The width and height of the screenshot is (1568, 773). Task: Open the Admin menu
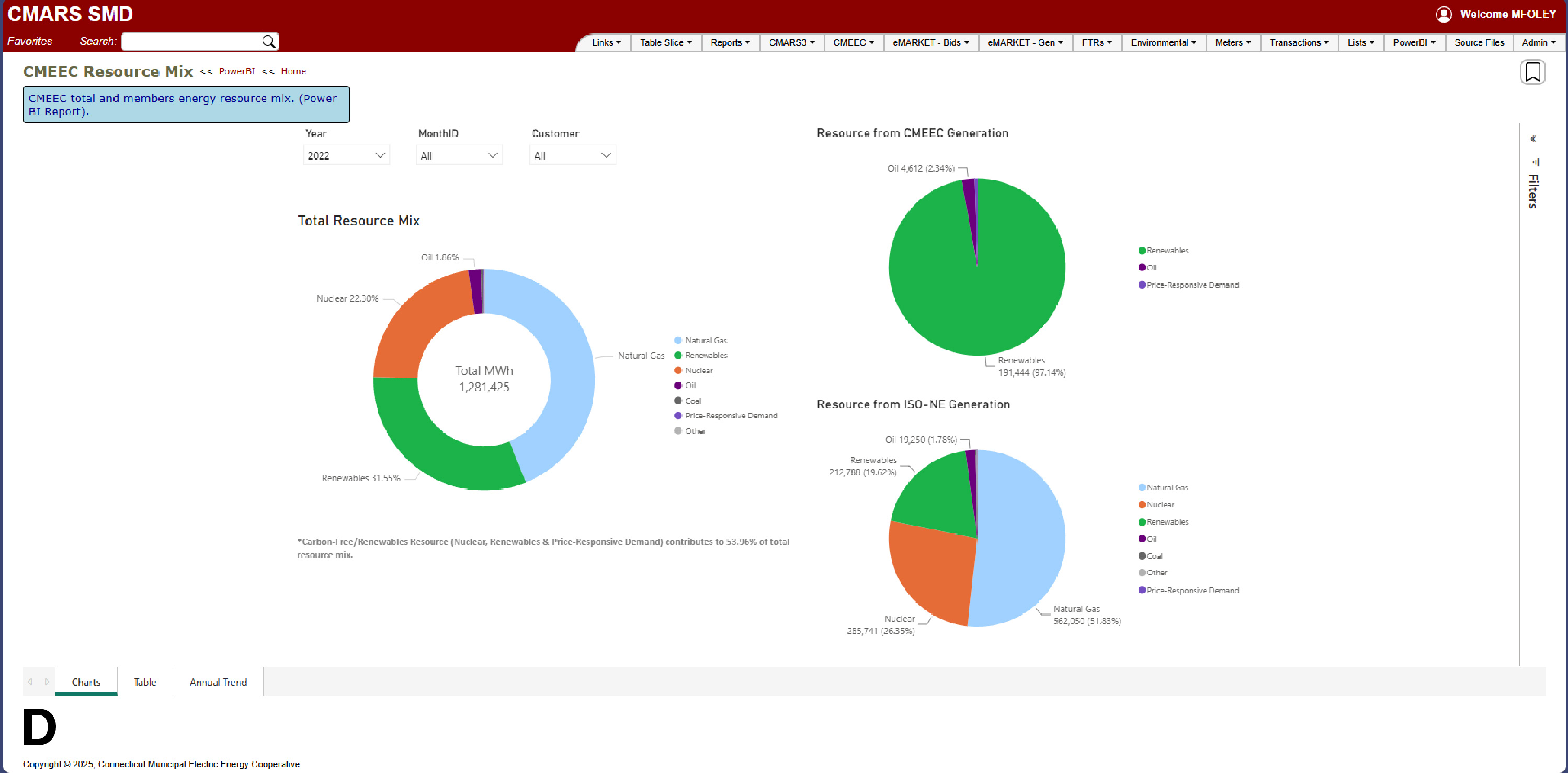1539,42
